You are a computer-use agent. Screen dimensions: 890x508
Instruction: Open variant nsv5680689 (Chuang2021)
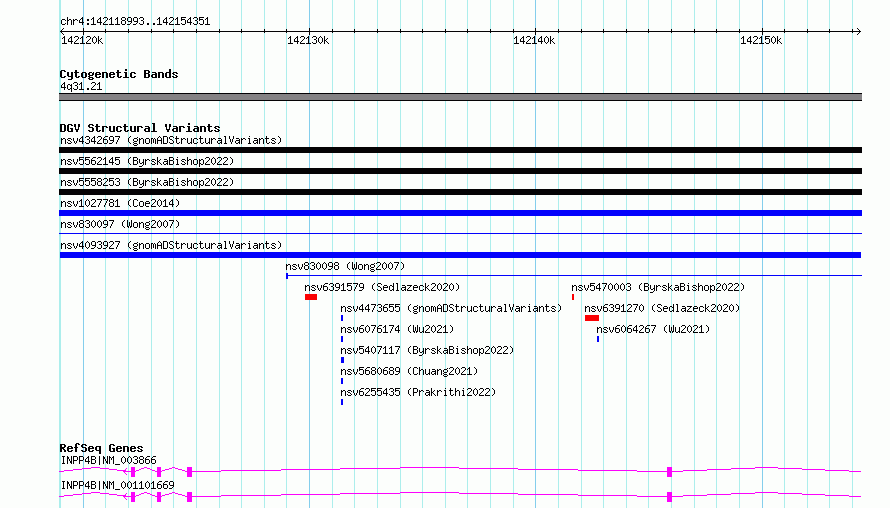click(x=409, y=371)
